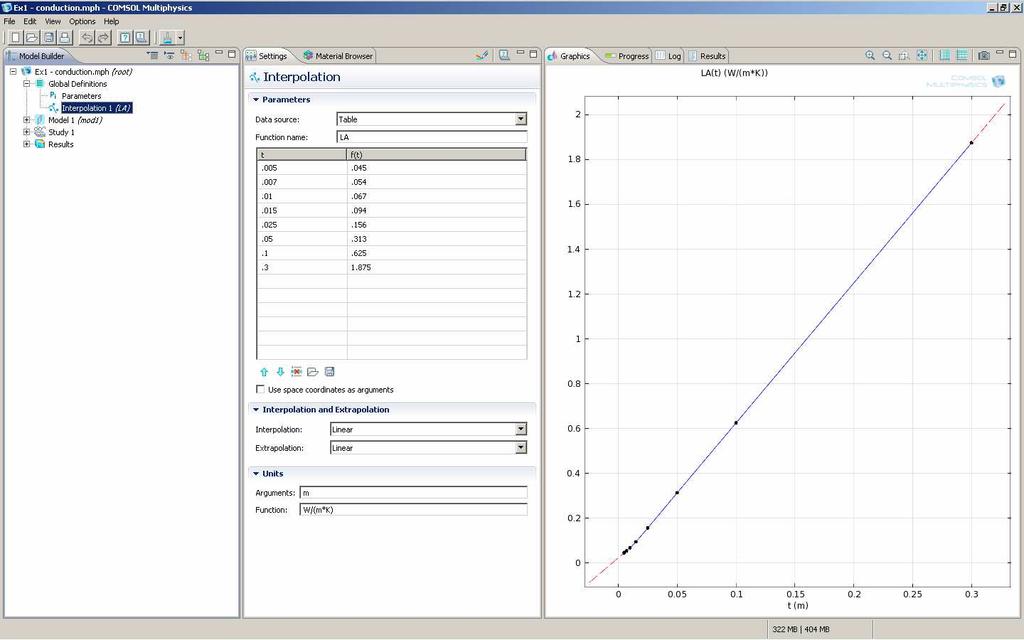
Task: Click the orange tree-node icon in Model Builder
Action: click(186, 56)
